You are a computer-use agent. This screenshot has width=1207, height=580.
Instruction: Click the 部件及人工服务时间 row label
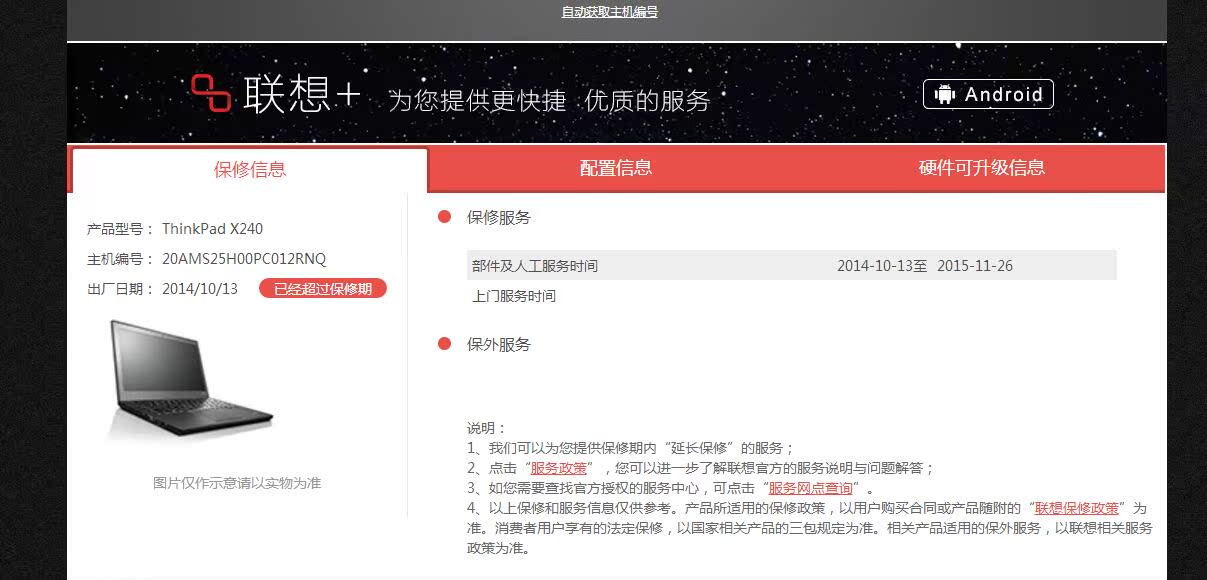point(535,266)
